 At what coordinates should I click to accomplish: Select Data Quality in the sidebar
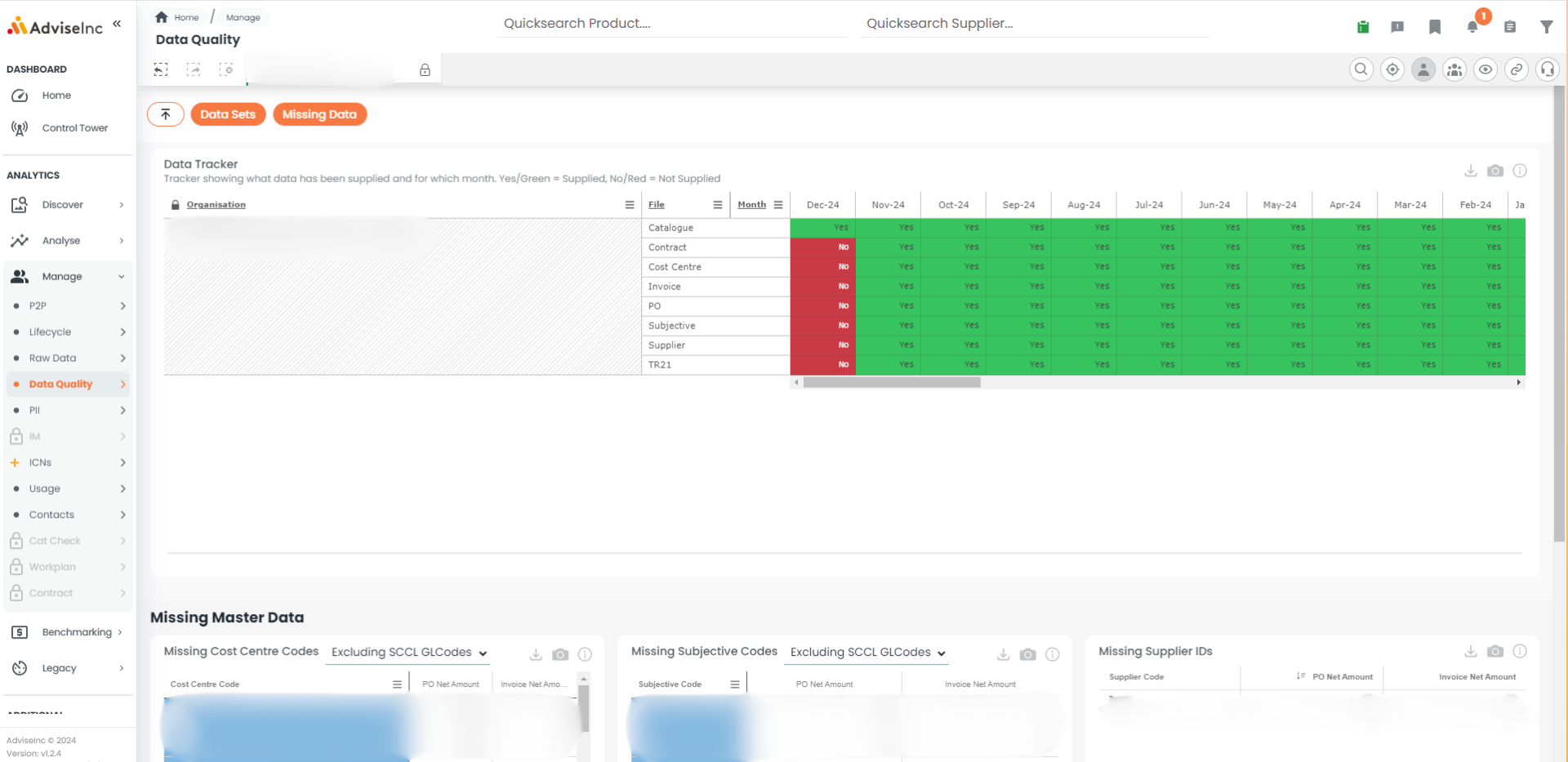coord(69,385)
